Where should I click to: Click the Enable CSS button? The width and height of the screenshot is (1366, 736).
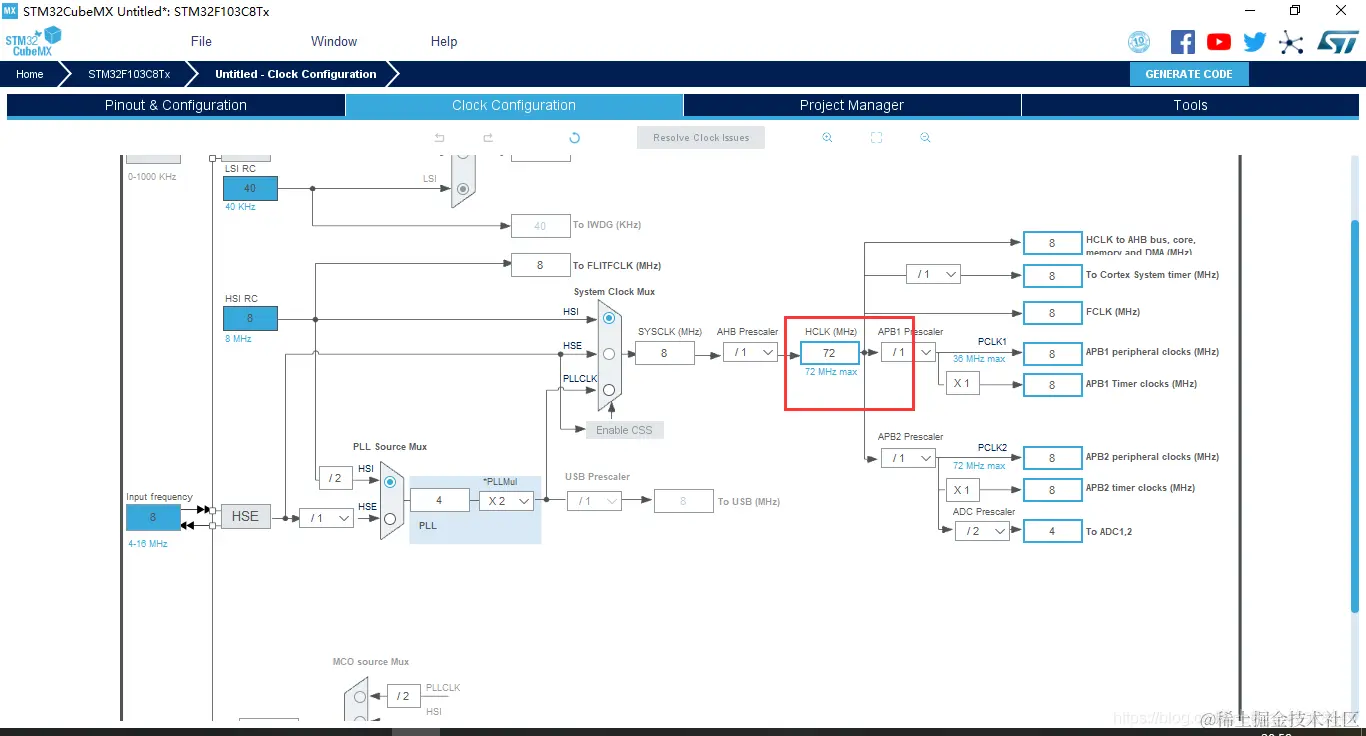623,429
